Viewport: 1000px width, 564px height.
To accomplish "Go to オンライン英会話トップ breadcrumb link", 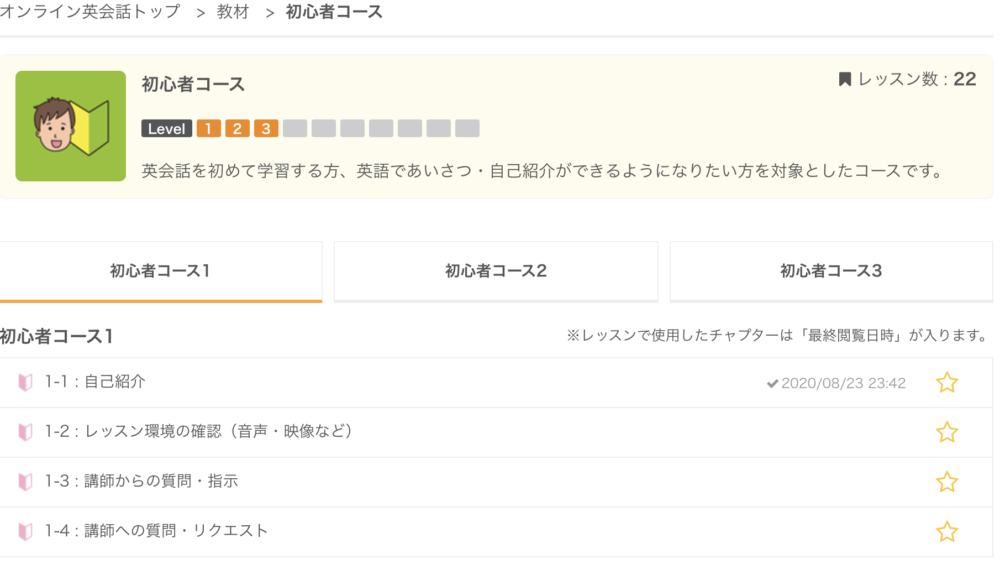I will tap(91, 11).
